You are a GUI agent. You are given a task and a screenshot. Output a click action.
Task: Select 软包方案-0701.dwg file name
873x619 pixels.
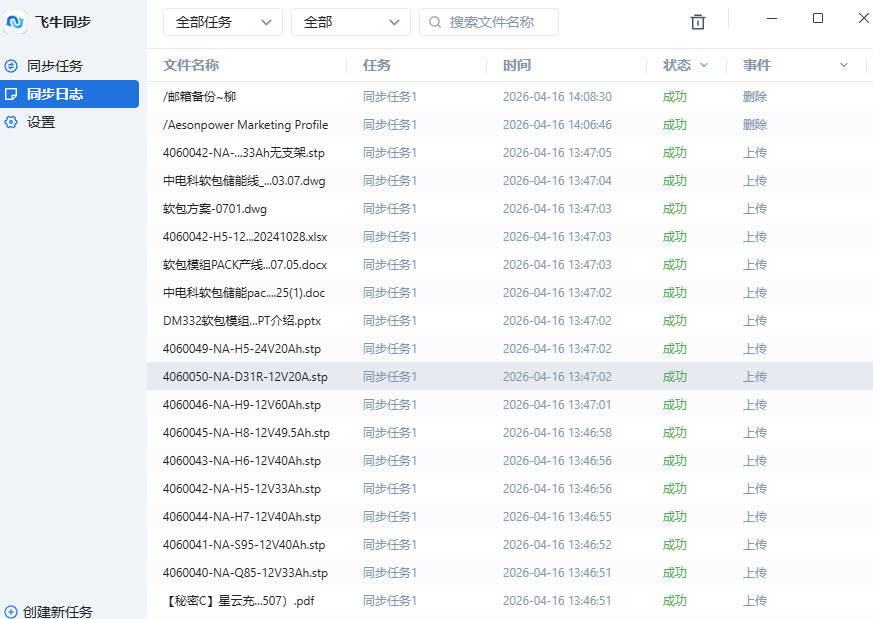[214, 209]
